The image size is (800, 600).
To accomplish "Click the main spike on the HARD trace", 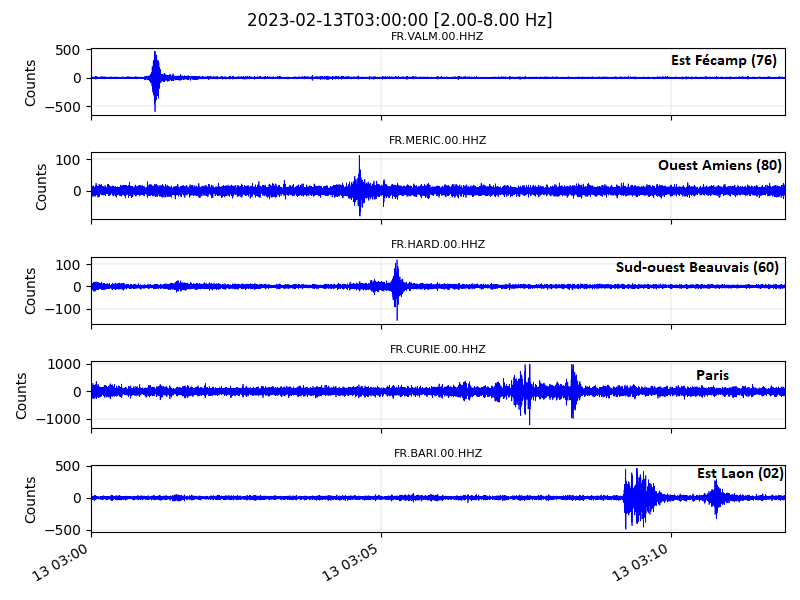I will point(396,288).
